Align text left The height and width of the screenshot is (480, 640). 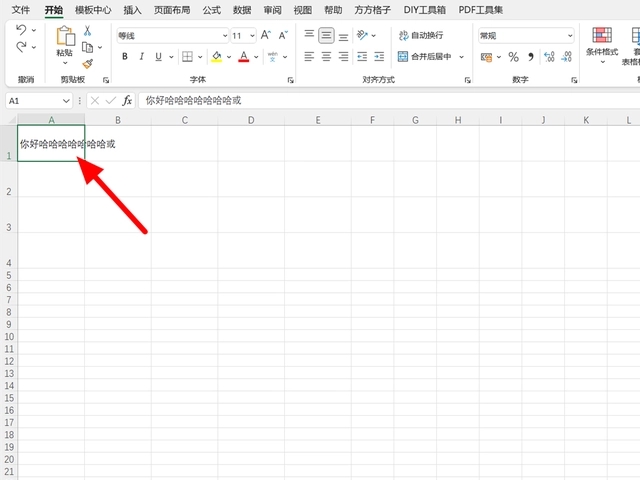click(309, 57)
